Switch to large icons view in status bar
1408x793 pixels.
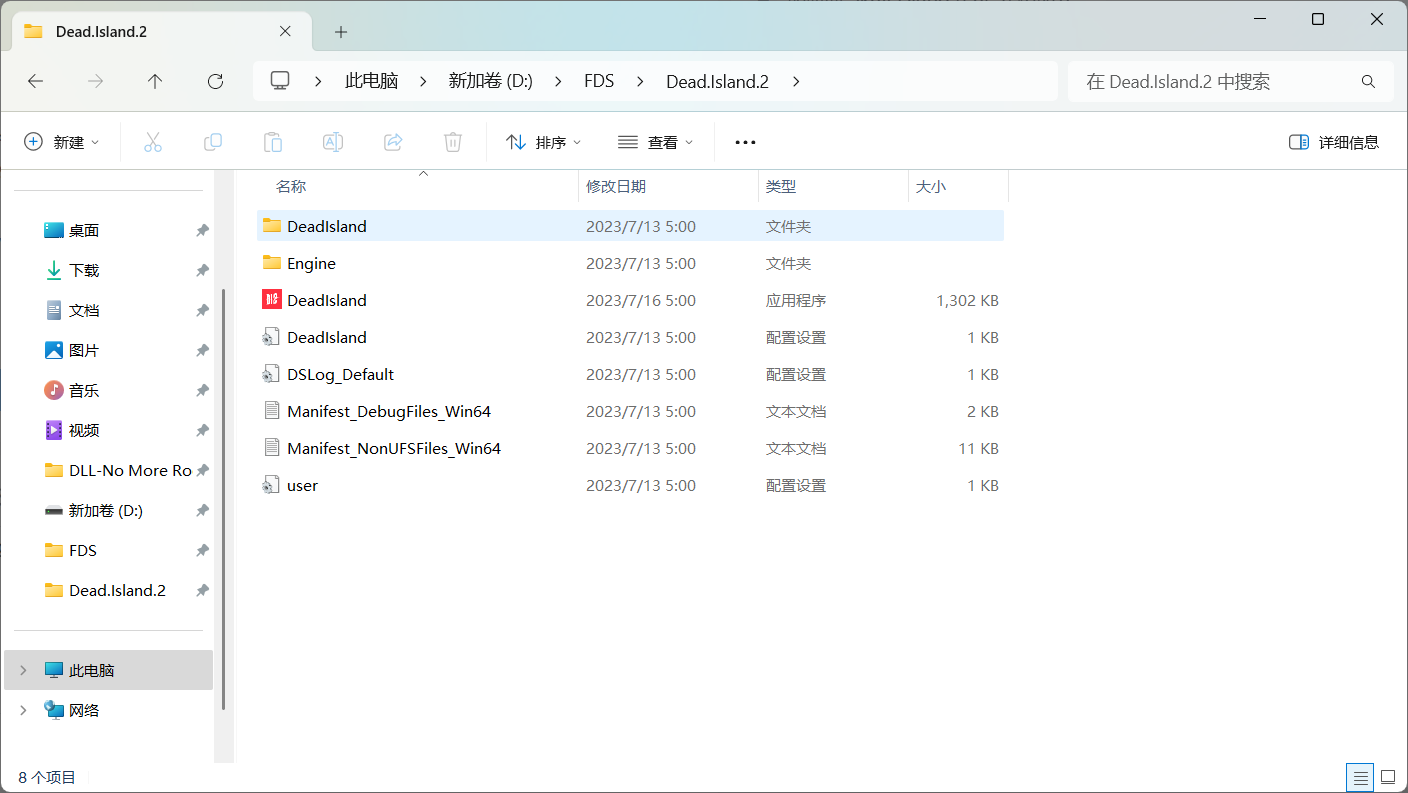[x=1388, y=777]
